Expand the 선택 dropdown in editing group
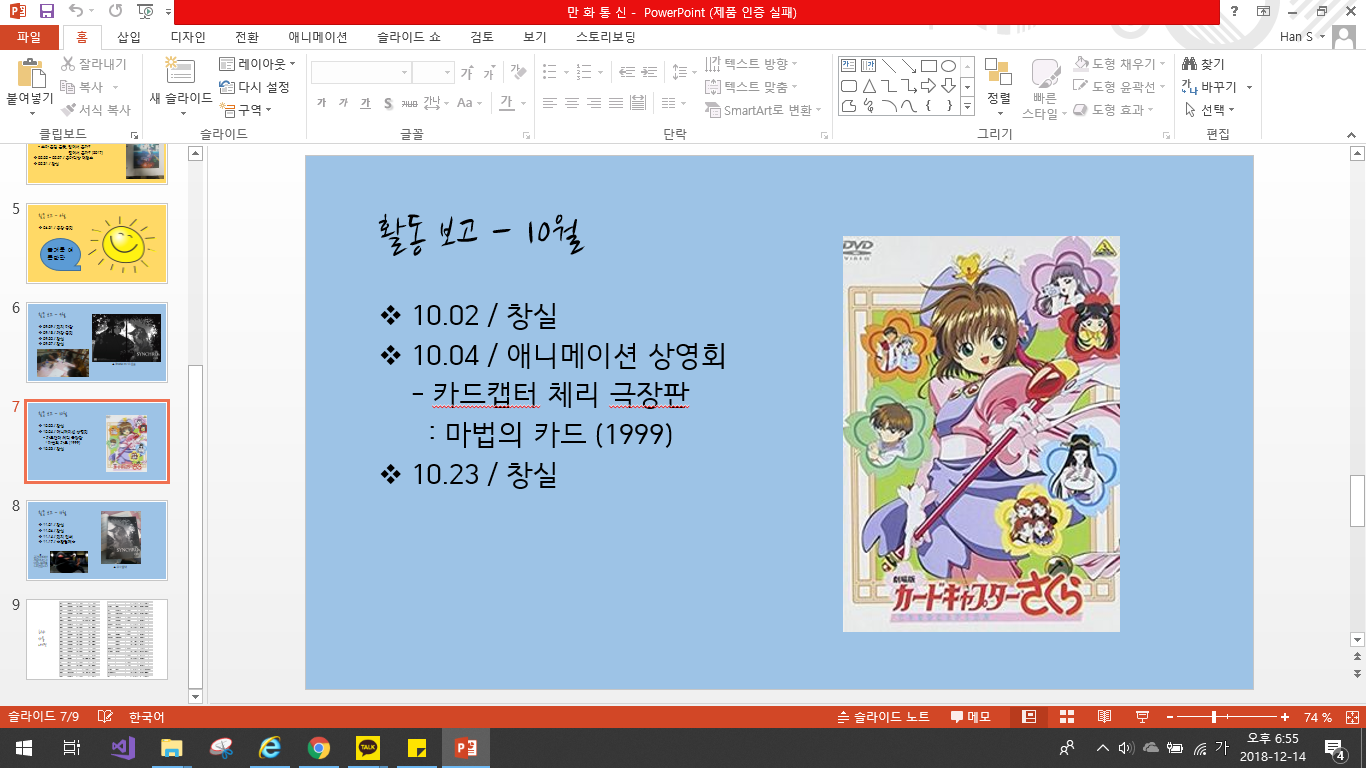 tap(1210, 110)
